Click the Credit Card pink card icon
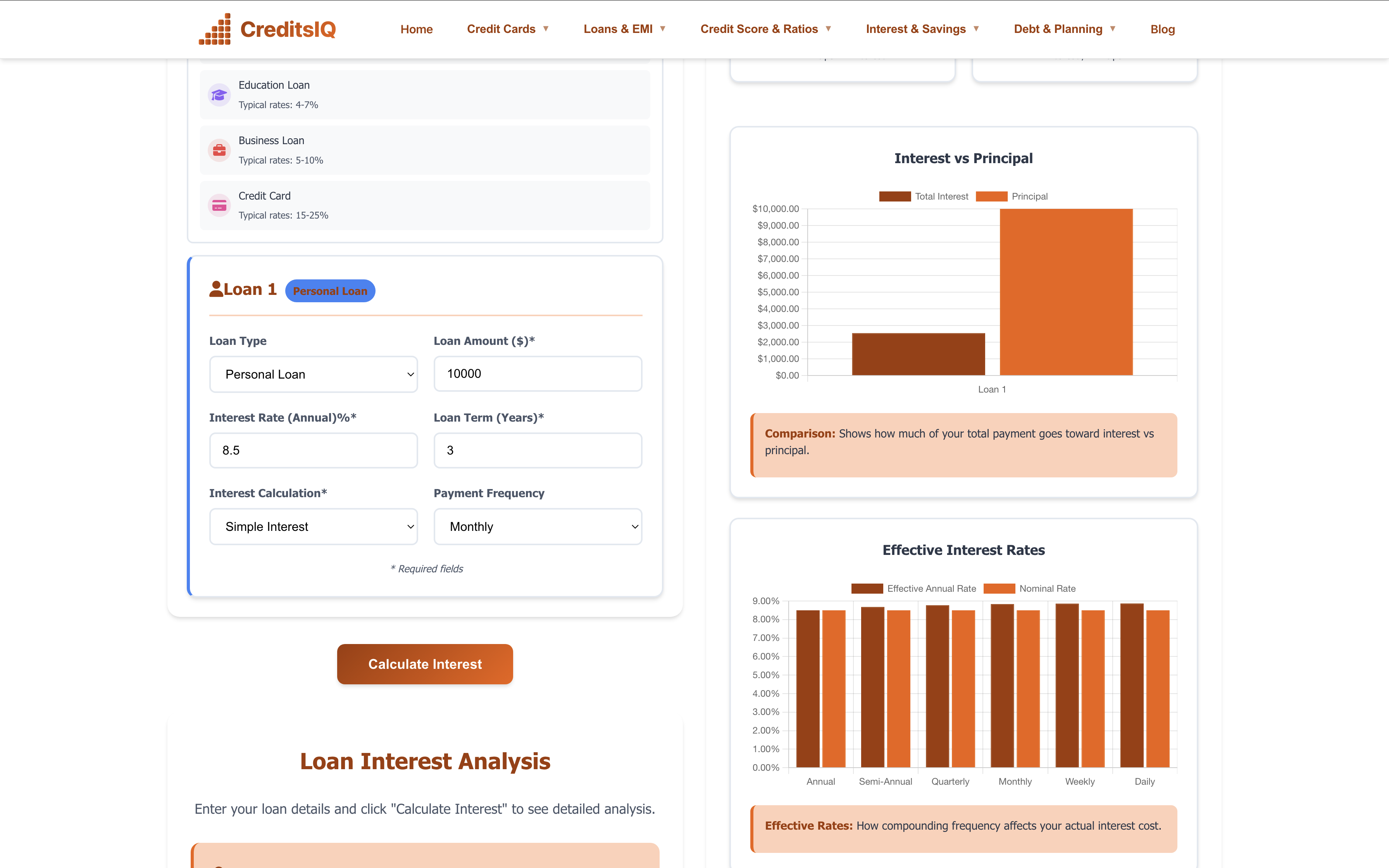The image size is (1389, 868). tap(219, 205)
